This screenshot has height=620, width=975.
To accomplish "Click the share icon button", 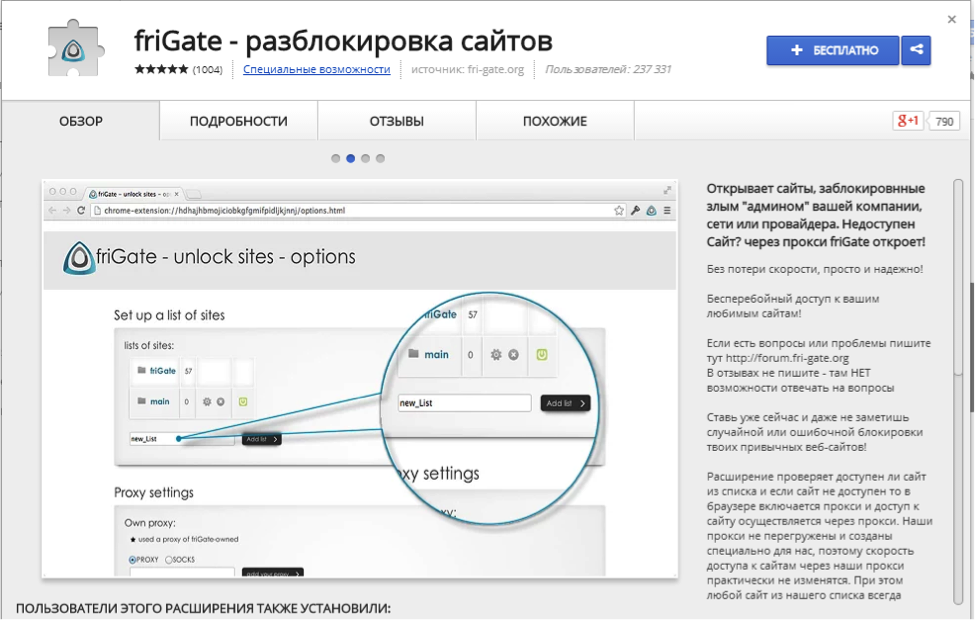I will pyautogui.click(x=917, y=50).
